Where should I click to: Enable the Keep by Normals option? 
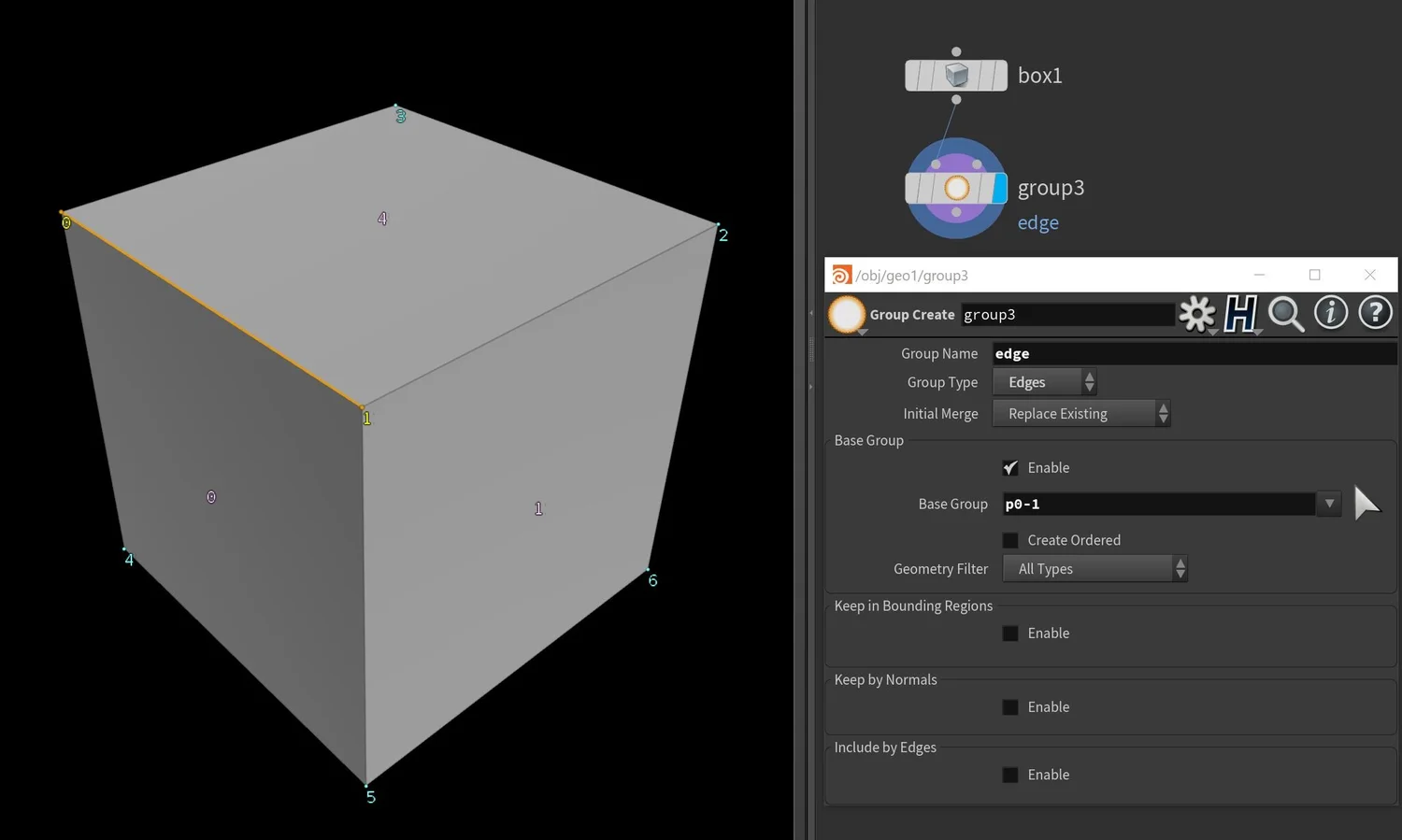pyautogui.click(x=1010, y=706)
